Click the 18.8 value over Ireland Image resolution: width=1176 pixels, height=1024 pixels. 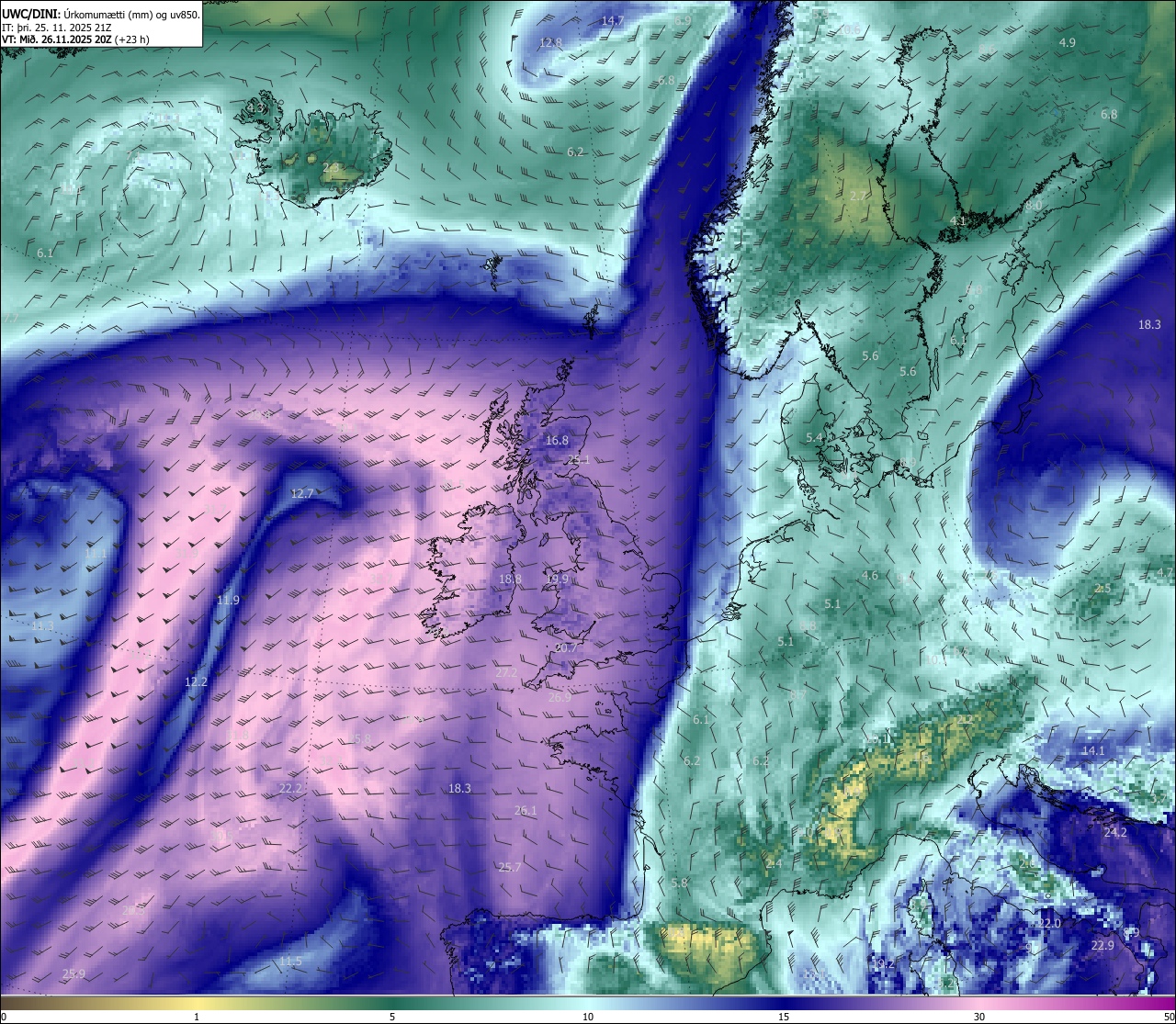[510, 580]
